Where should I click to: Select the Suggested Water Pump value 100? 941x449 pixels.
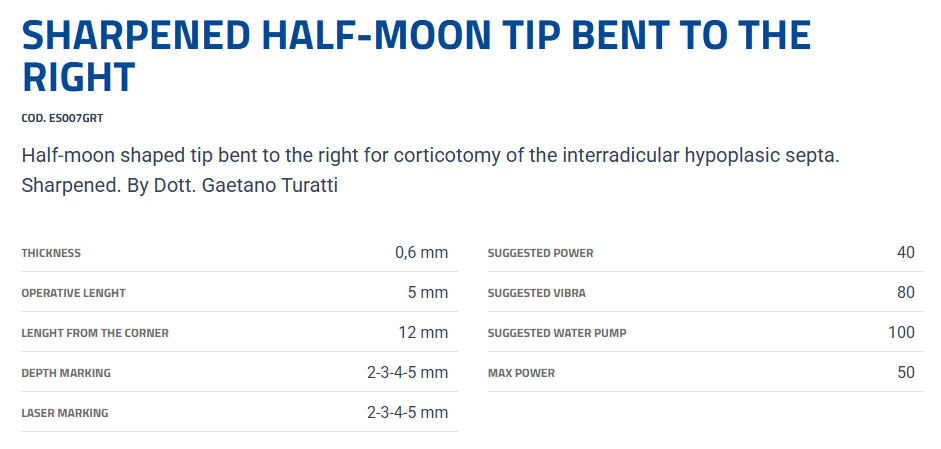[x=901, y=333]
